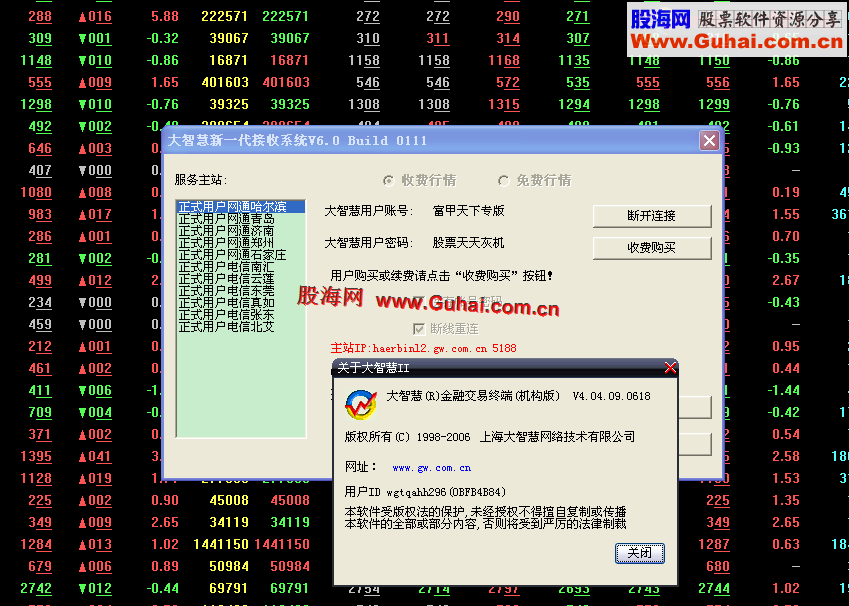Click the ▲016 change cell
The image size is (849, 606).
[x=95, y=16]
